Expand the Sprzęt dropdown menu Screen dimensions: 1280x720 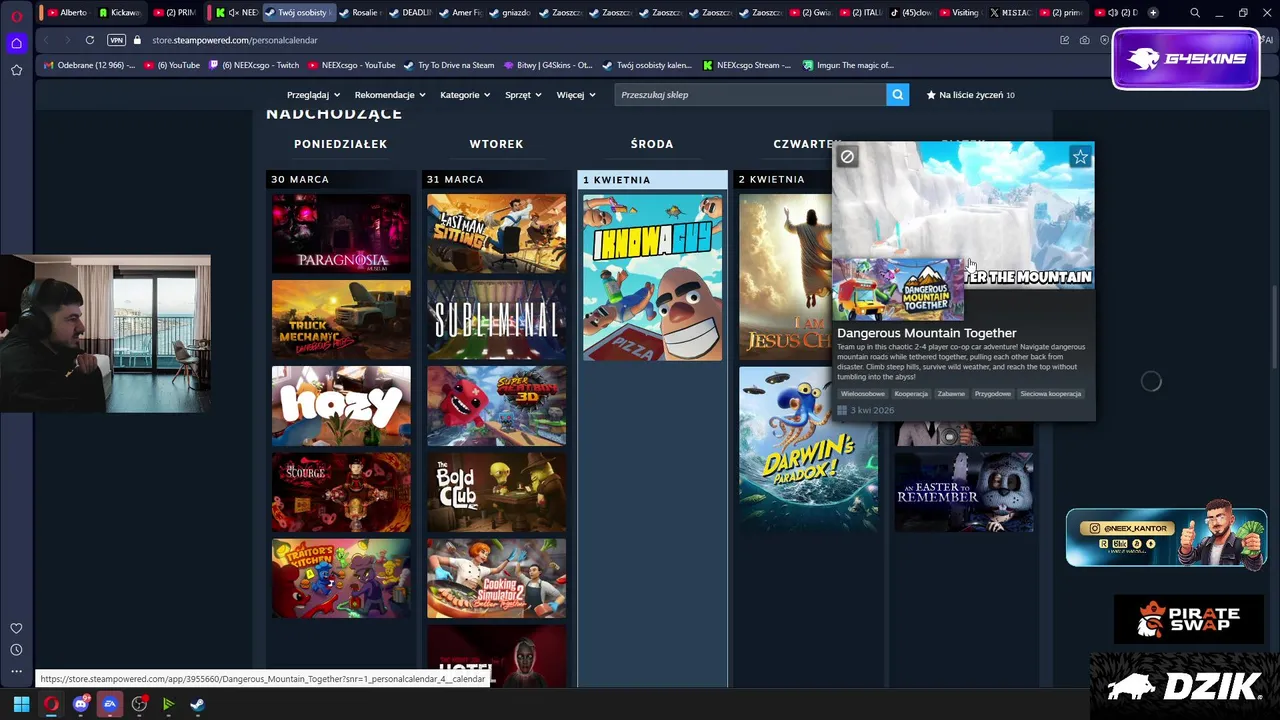[x=523, y=95]
